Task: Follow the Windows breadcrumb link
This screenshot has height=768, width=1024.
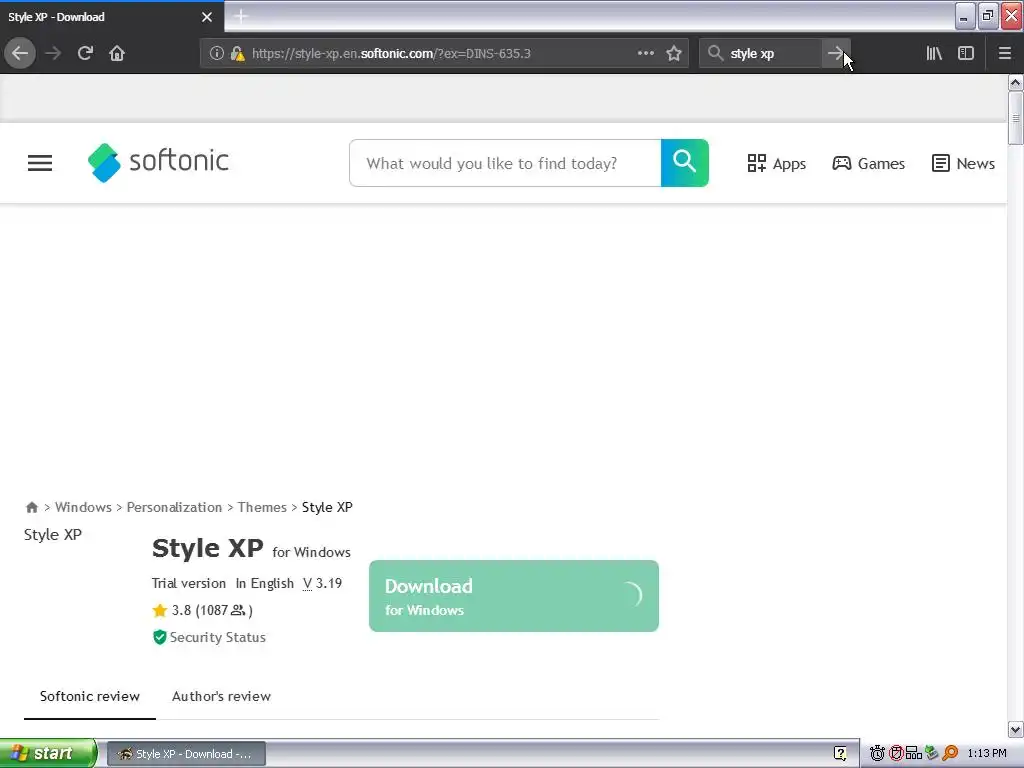Action: click(x=83, y=507)
